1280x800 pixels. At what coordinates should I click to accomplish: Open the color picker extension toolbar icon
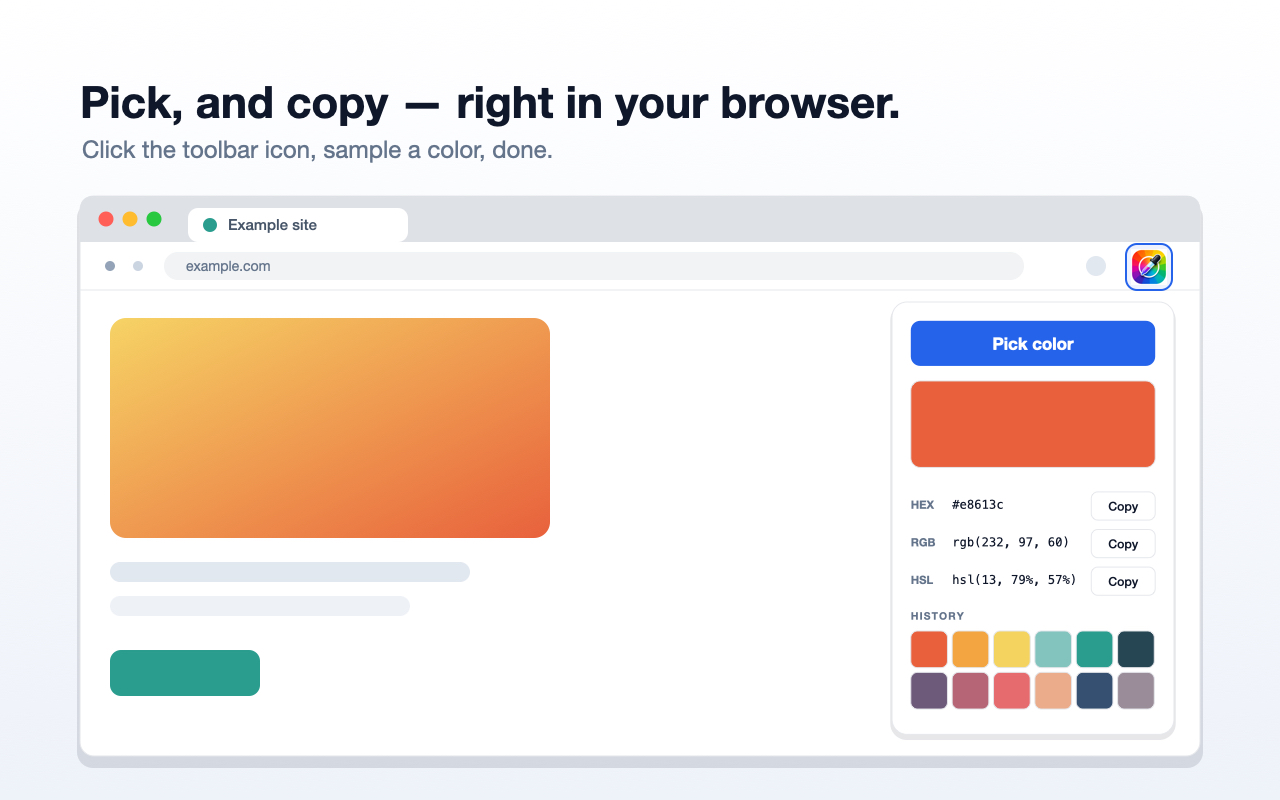[x=1149, y=267]
